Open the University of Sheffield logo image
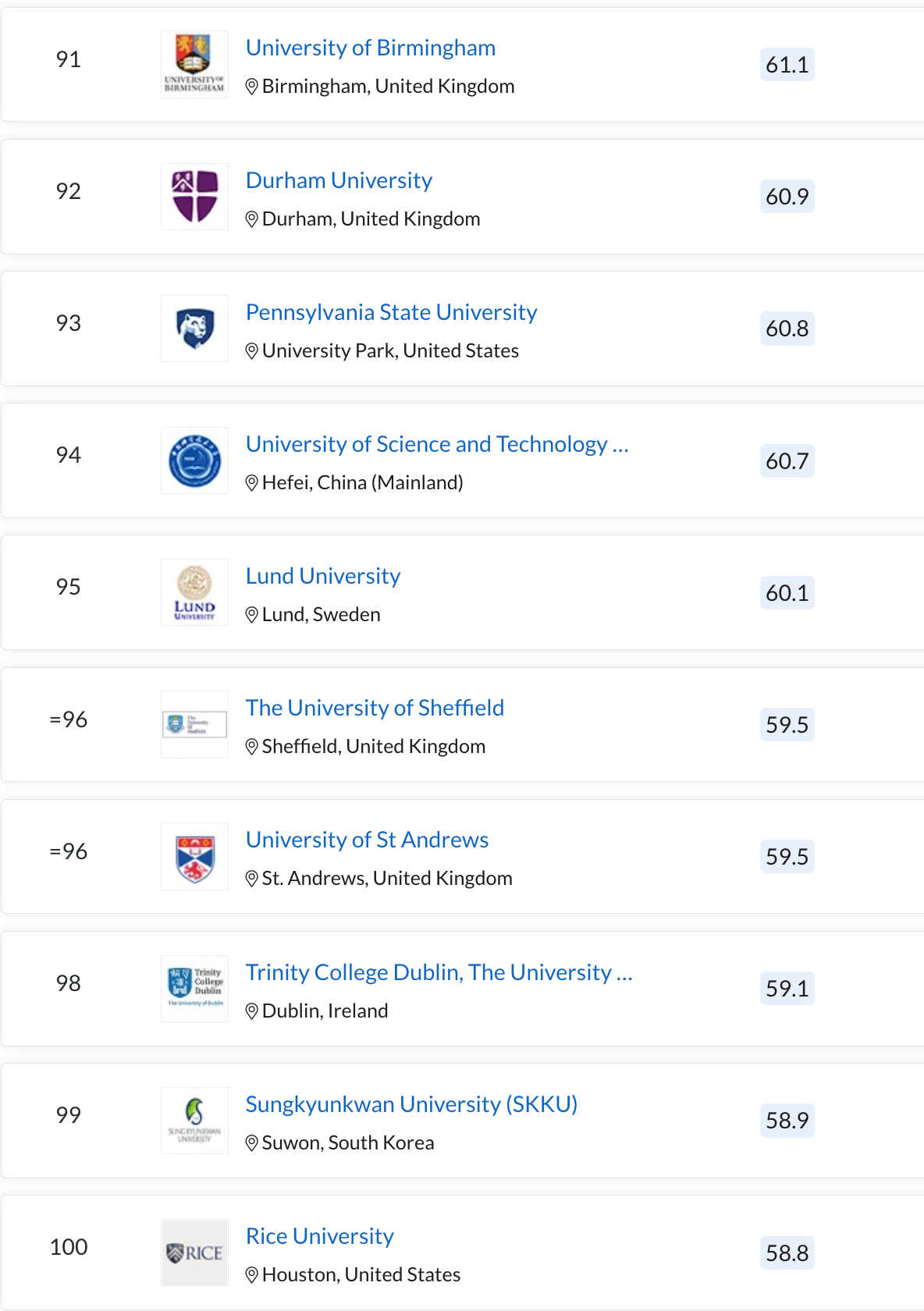 click(x=194, y=724)
